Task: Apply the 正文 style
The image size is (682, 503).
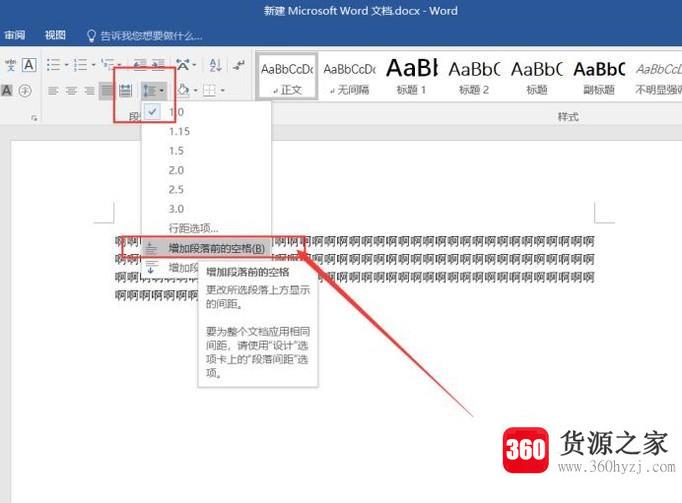Action: click(287, 77)
